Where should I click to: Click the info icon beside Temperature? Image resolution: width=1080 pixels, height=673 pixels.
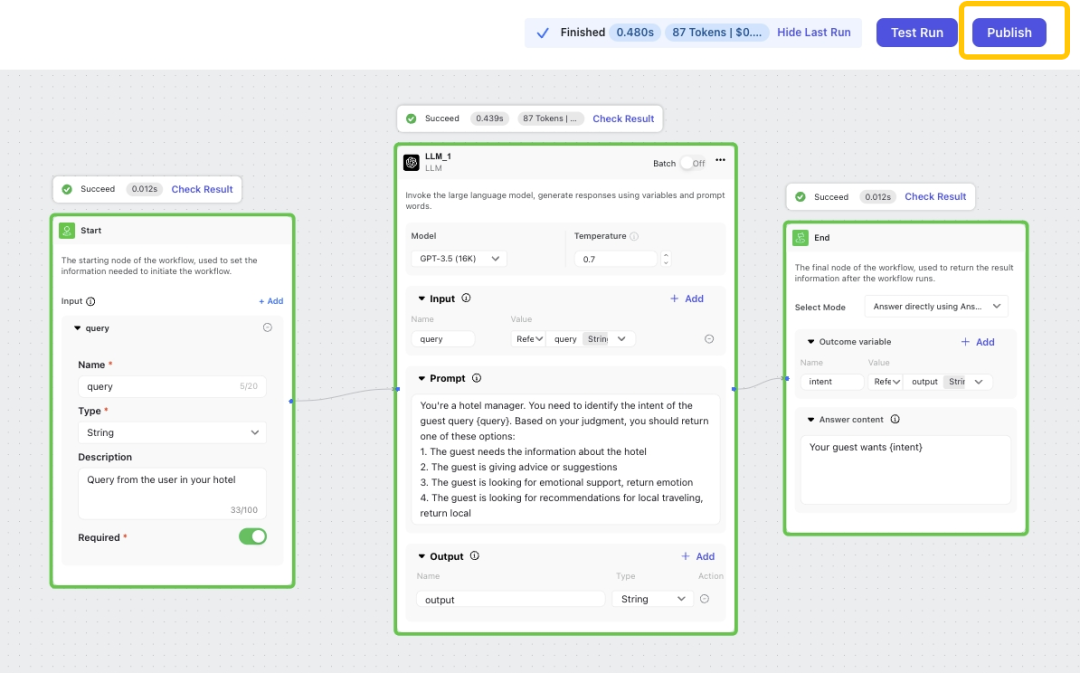634,237
